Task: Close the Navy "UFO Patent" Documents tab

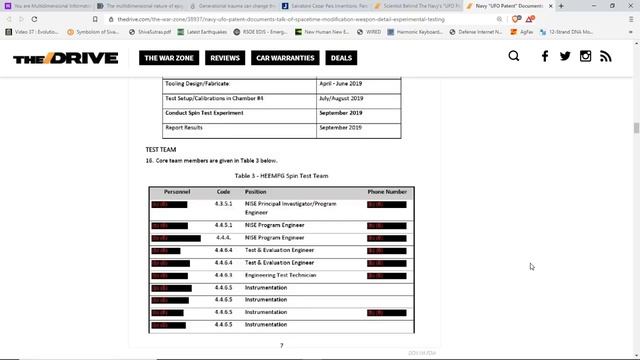Action: pos(551,6)
